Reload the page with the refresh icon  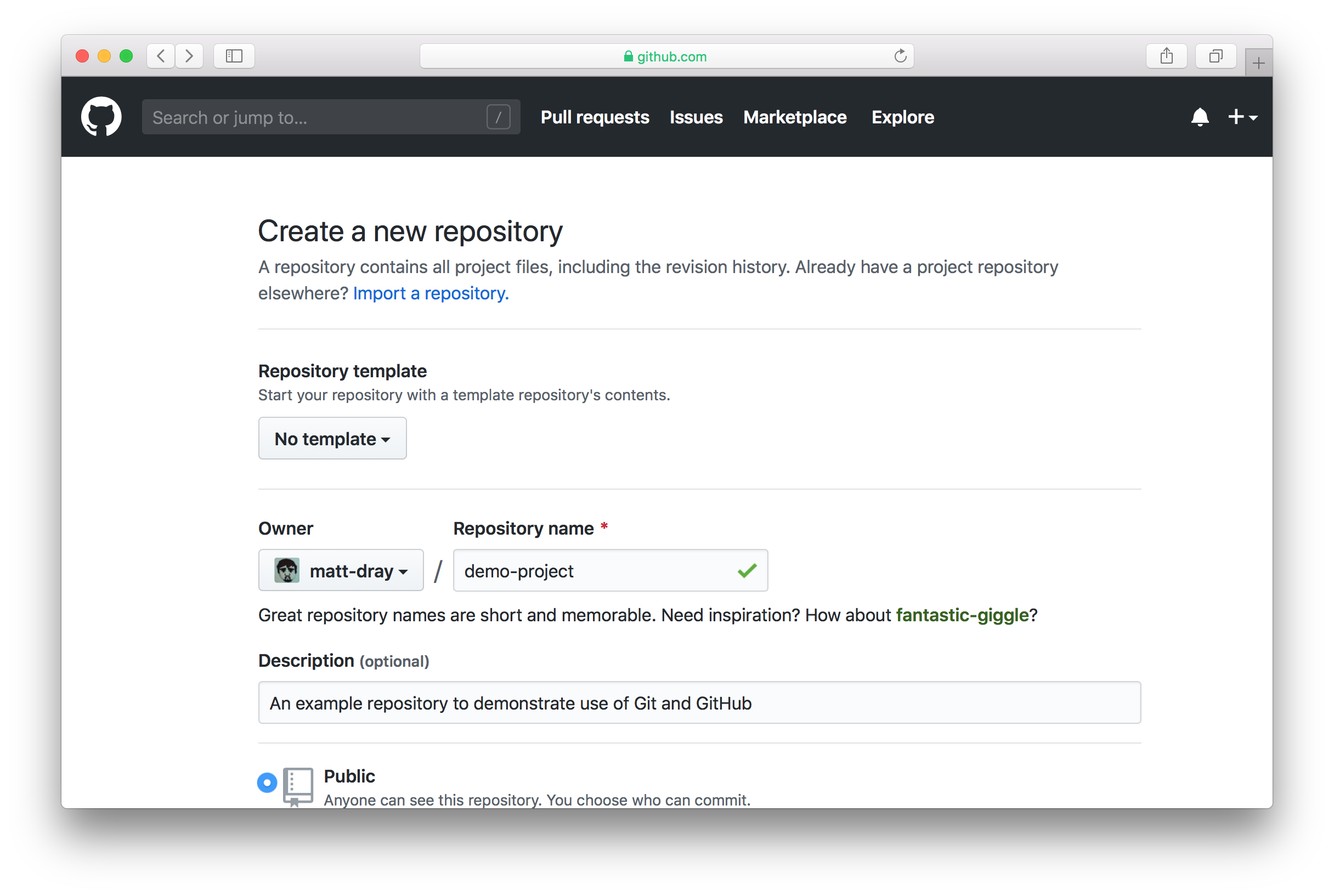pos(900,55)
